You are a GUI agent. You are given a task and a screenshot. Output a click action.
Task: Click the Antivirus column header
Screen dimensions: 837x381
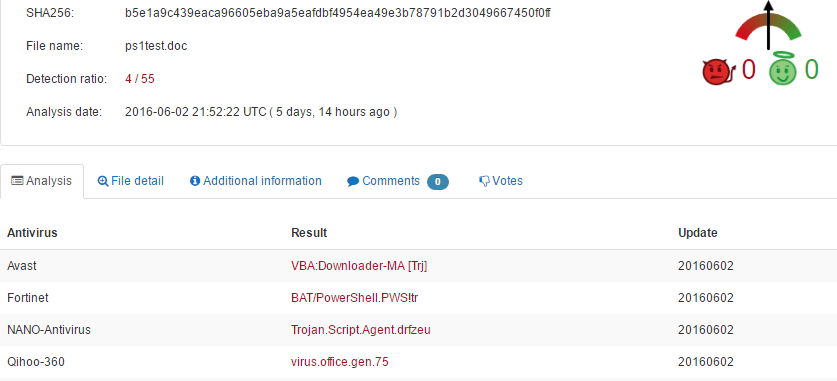coord(32,233)
